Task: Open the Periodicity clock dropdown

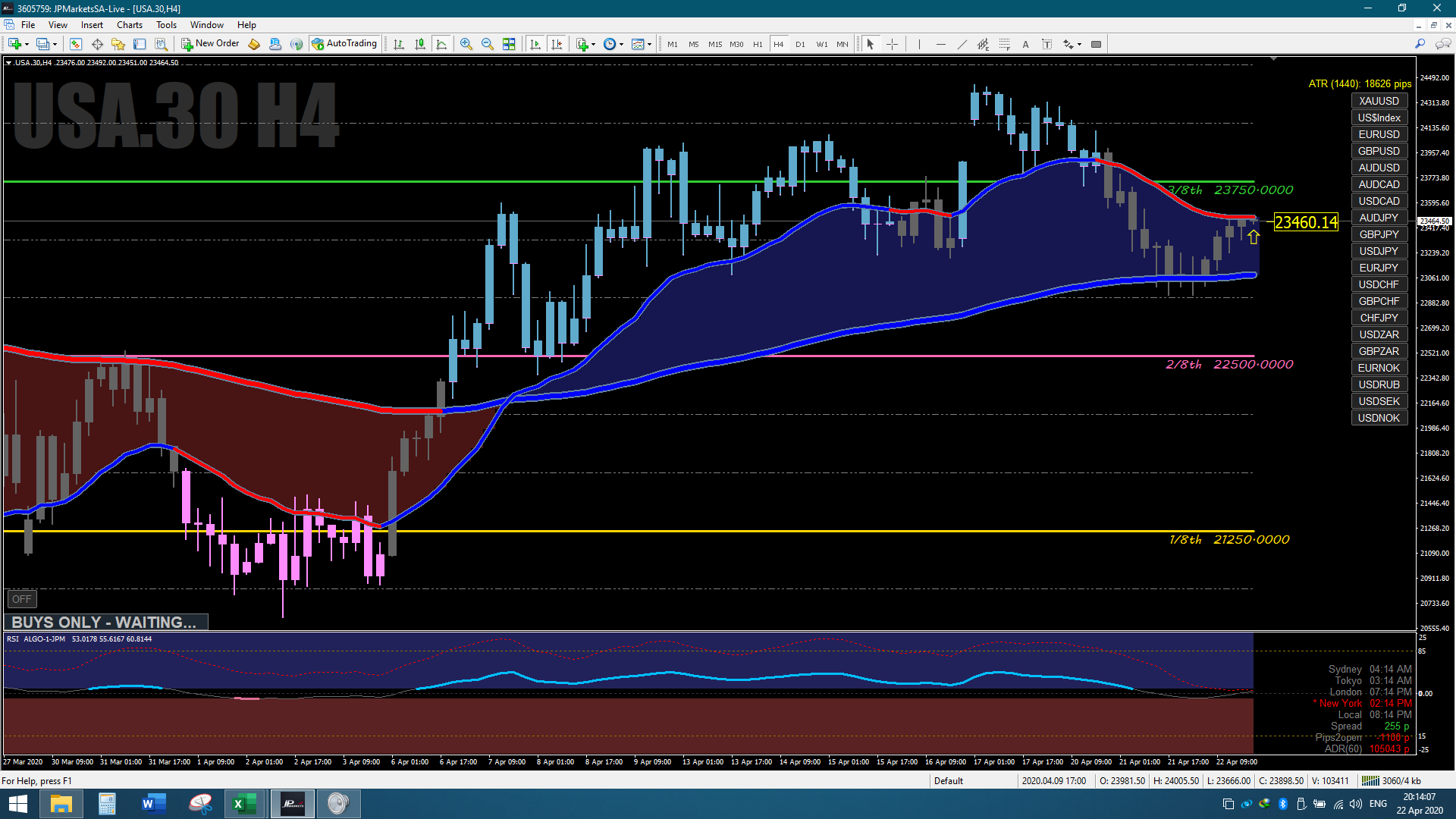Action: coord(613,44)
